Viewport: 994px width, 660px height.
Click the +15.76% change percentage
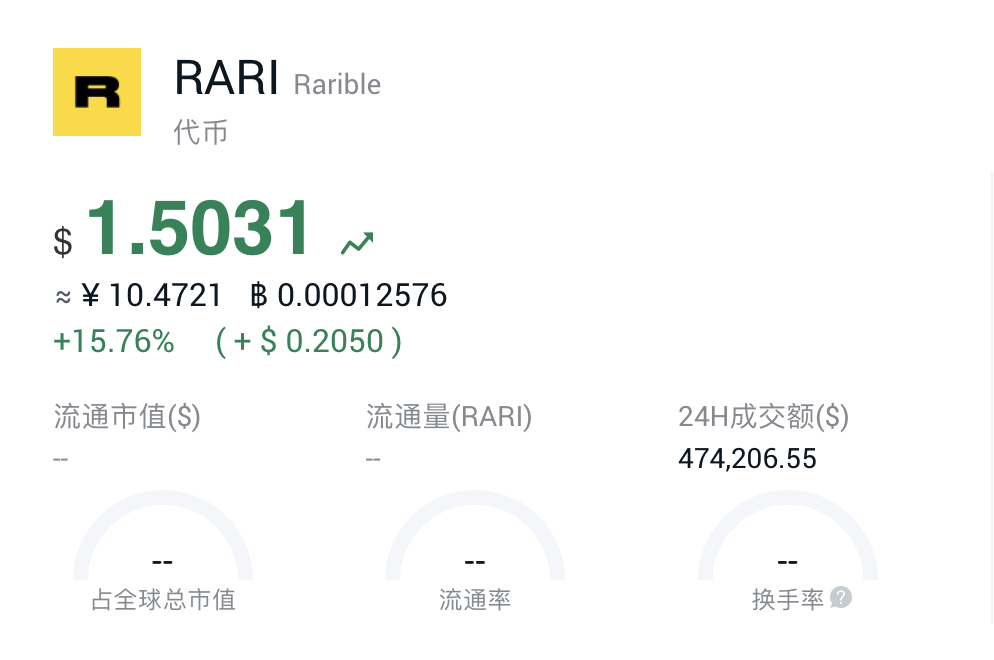click(113, 340)
